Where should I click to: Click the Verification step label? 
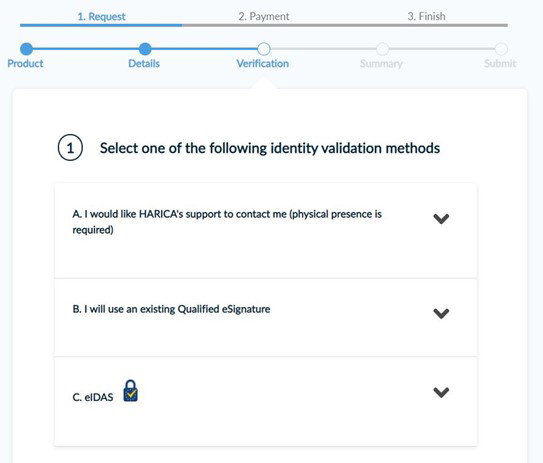(262, 63)
